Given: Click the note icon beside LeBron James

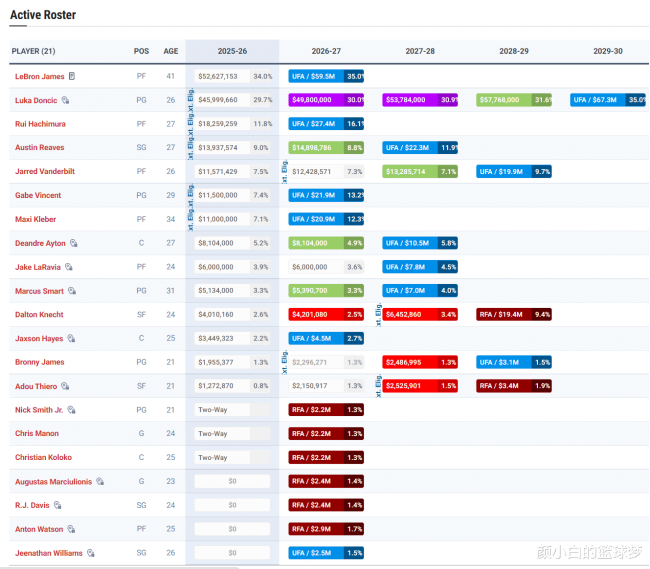Looking at the screenshot, I should (x=72, y=76).
